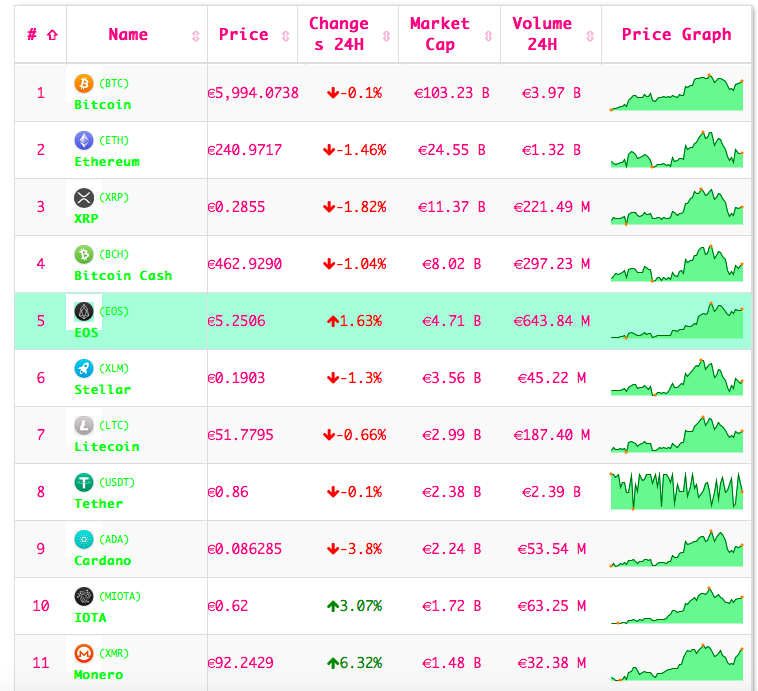
Task: Click the Monero orange logo icon
Action: click(x=84, y=653)
